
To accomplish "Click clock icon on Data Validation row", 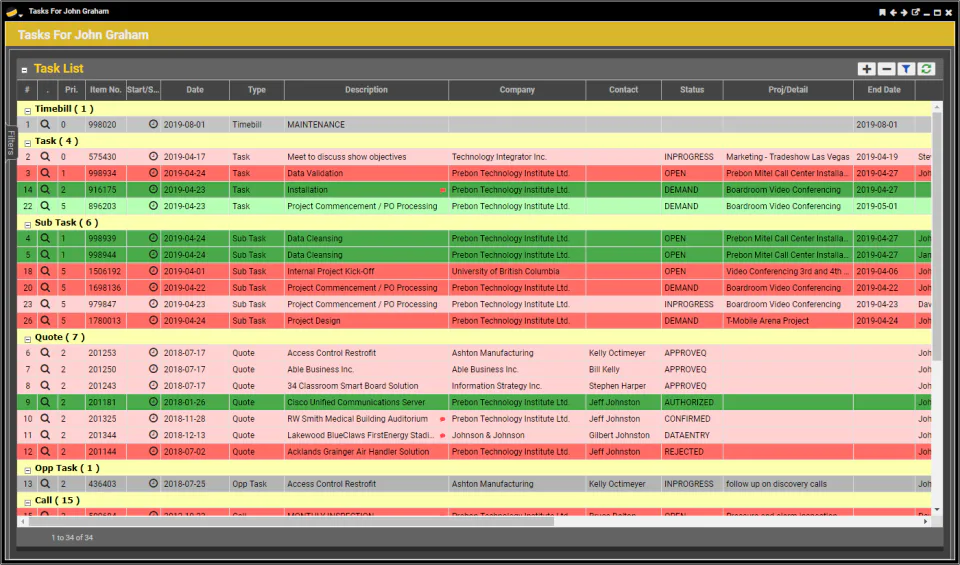I will point(153,173).
